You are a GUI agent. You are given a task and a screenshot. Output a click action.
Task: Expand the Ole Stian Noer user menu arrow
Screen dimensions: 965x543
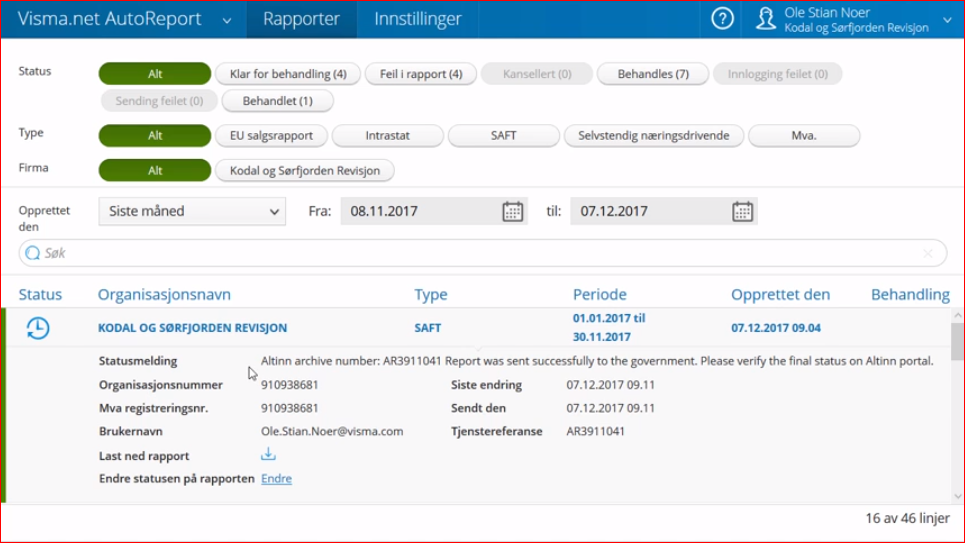(947, 20)
